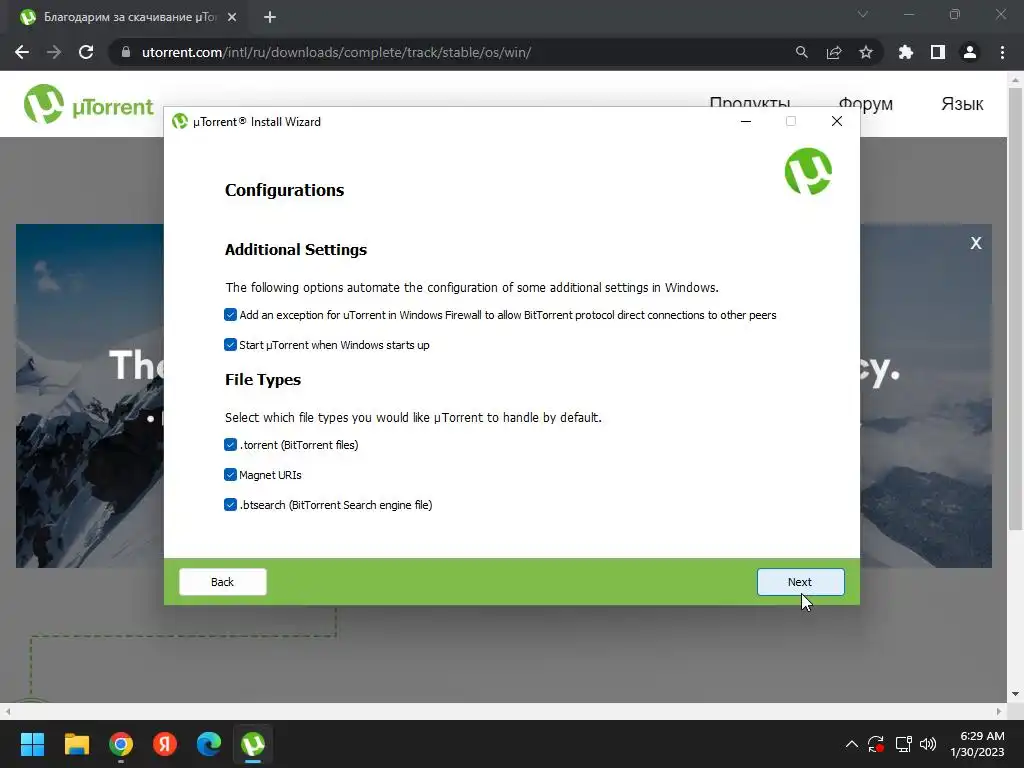Close the Install Wizard window
1024x768 pixels.
837,121
